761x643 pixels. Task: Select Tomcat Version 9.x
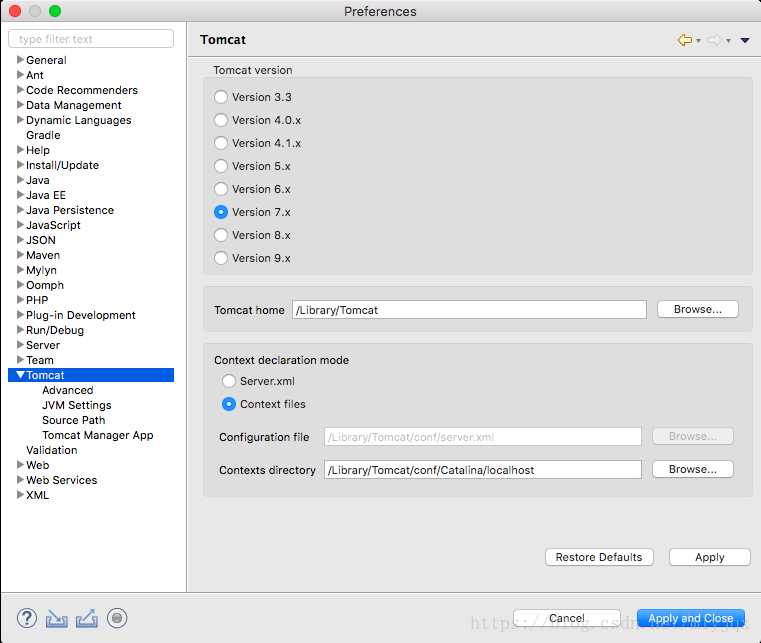[x=221, y=258]
